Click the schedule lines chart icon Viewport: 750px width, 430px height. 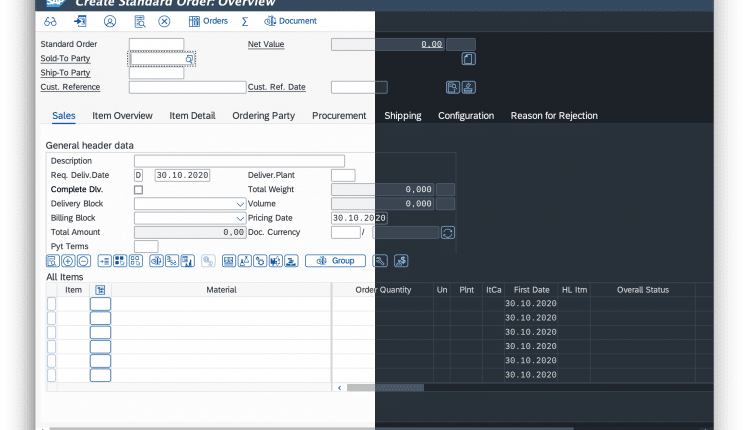coord(188,261)
